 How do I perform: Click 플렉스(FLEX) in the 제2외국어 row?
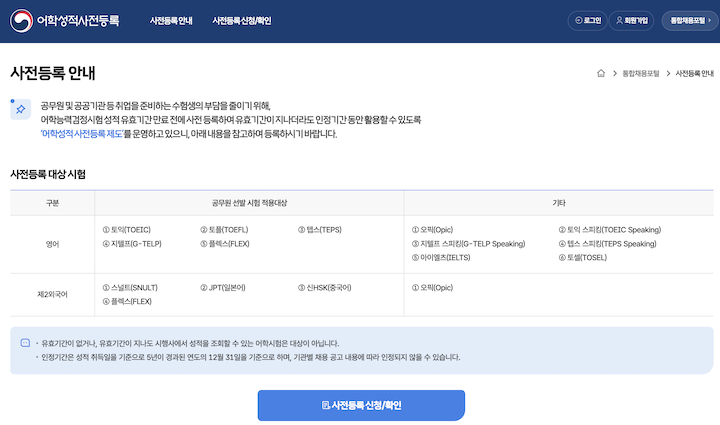point(127,302)
